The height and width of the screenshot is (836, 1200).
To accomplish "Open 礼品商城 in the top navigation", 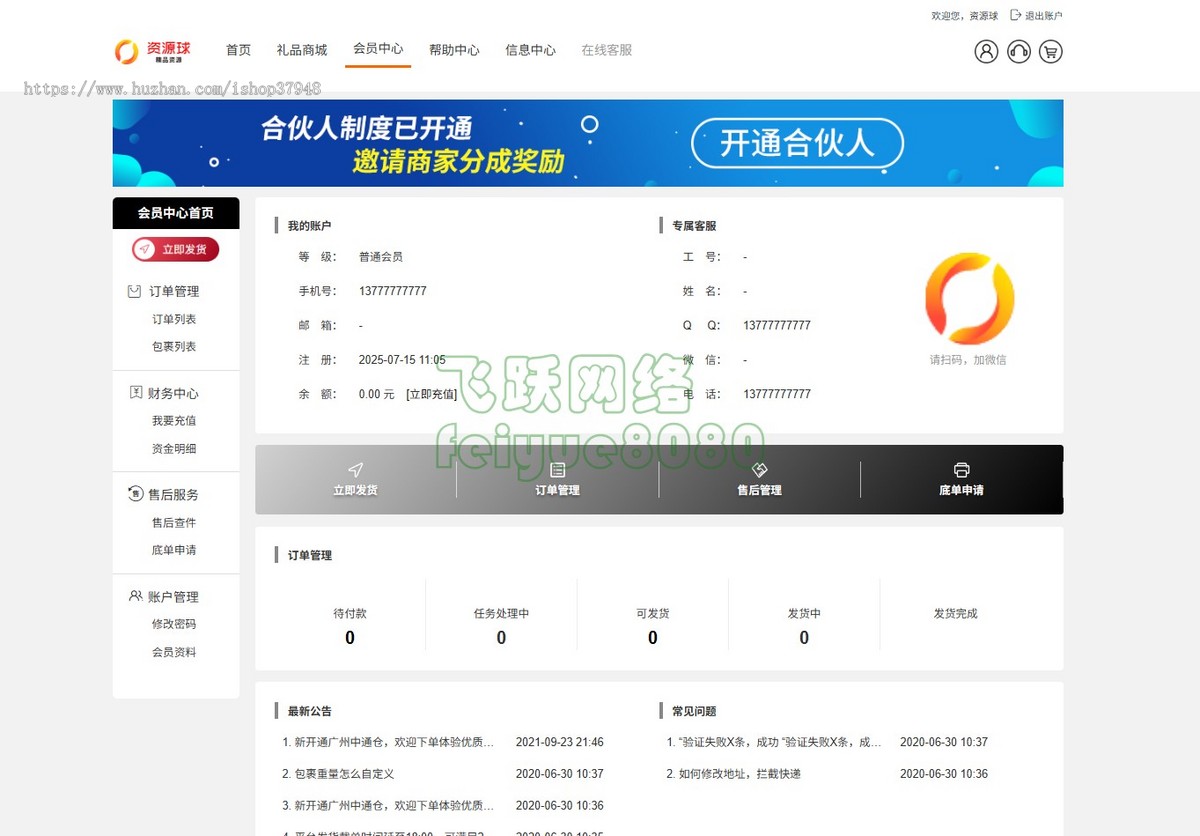I will tap(302, 50).
